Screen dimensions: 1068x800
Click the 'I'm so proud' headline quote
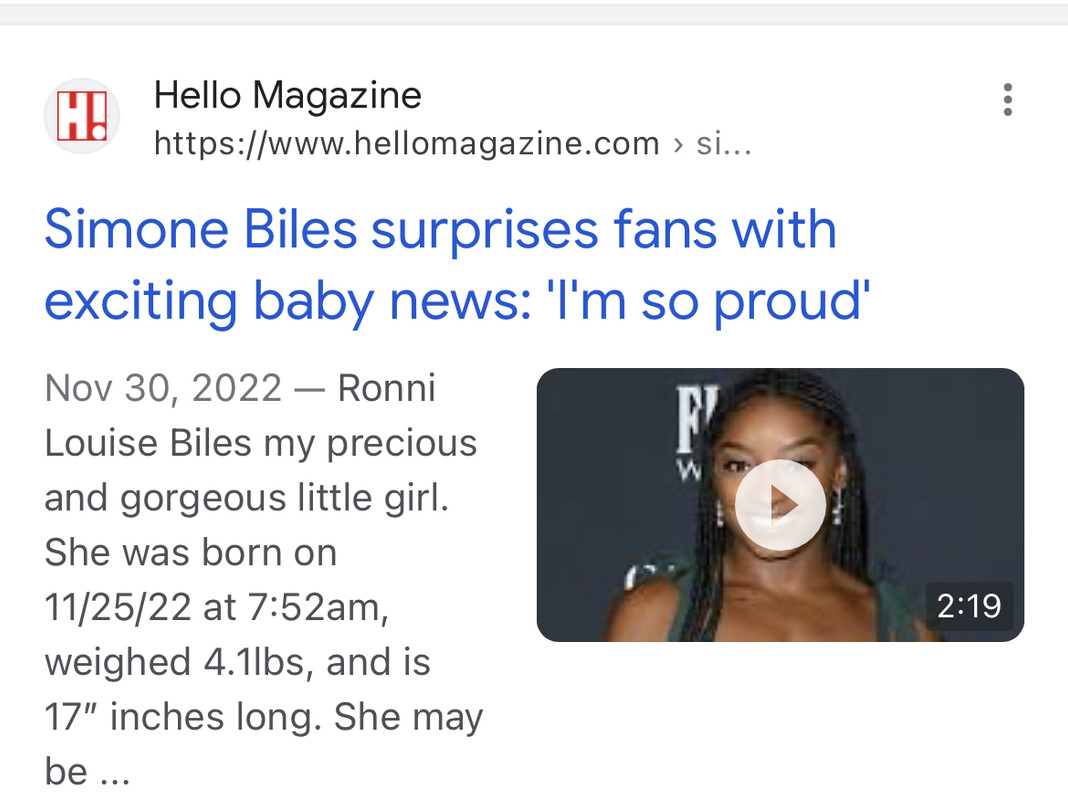(x=740, y=301)
